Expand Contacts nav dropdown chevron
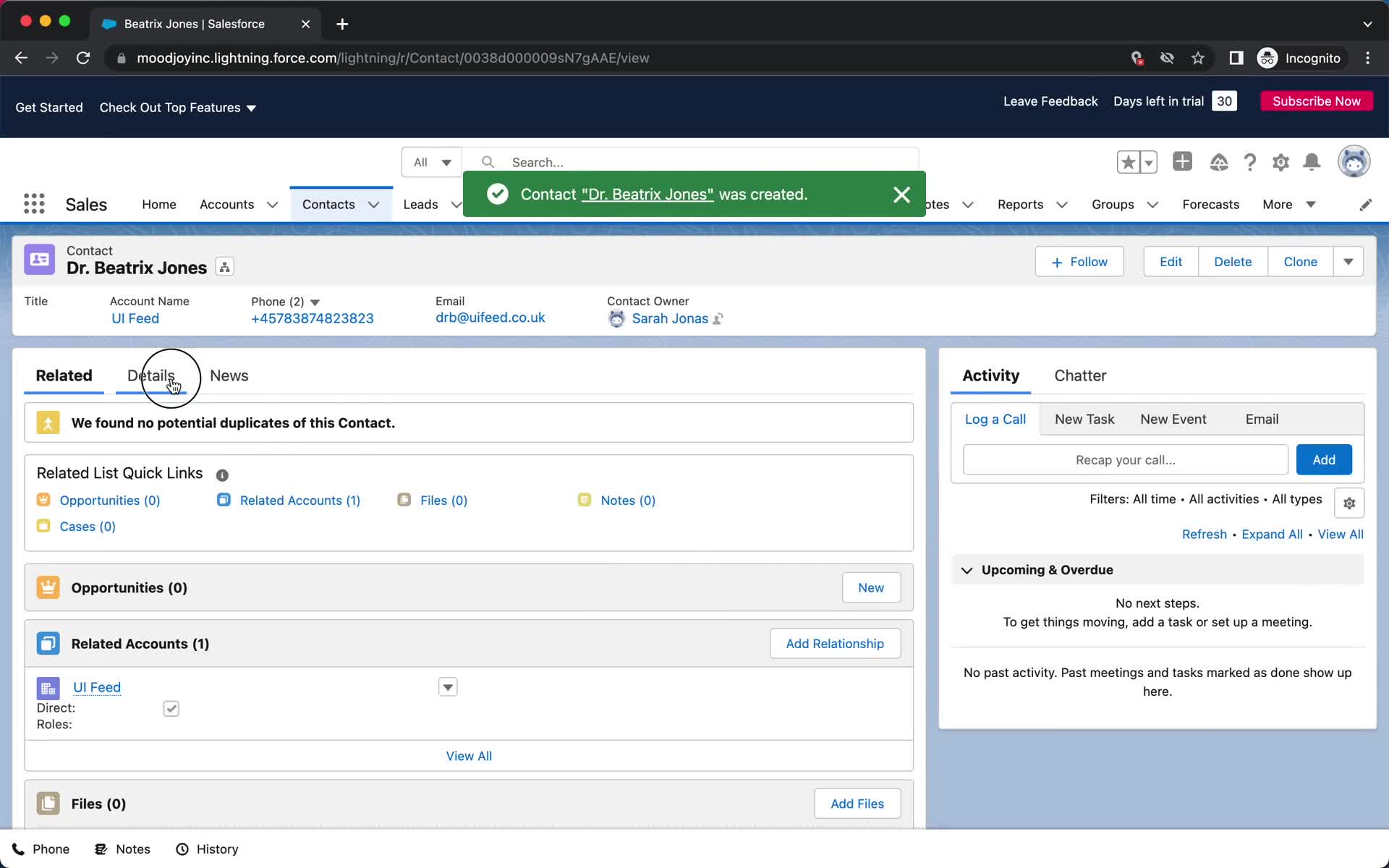The image size is (1389, 868). 374,205
